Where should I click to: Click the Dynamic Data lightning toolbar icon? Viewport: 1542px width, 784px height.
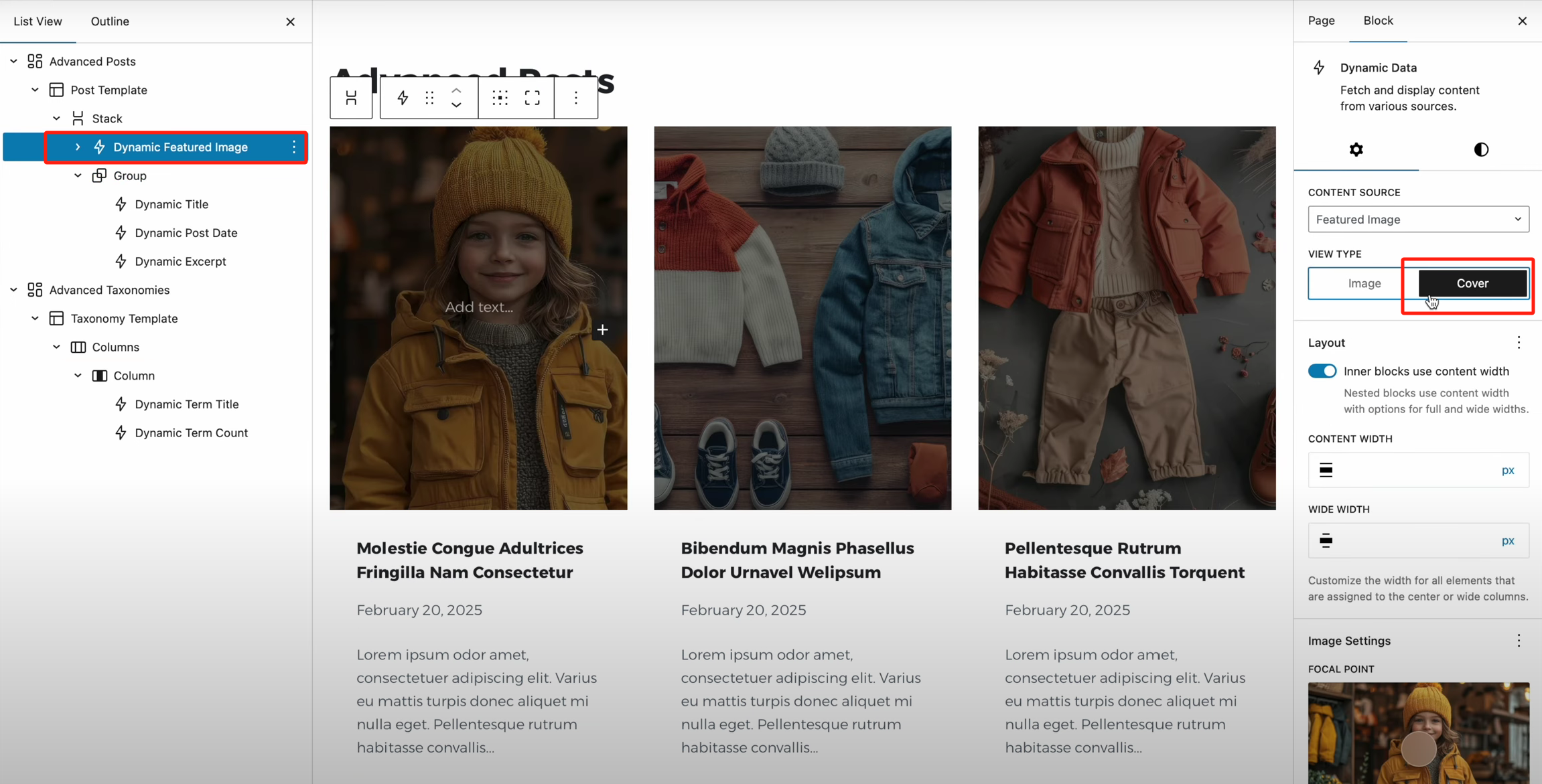[x=403, y=98]
